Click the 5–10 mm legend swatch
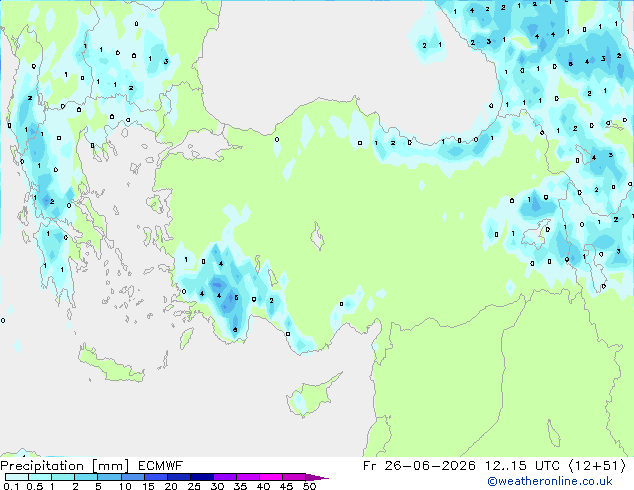The width and height of the screenshot is (634, 490). click(109, 477)
